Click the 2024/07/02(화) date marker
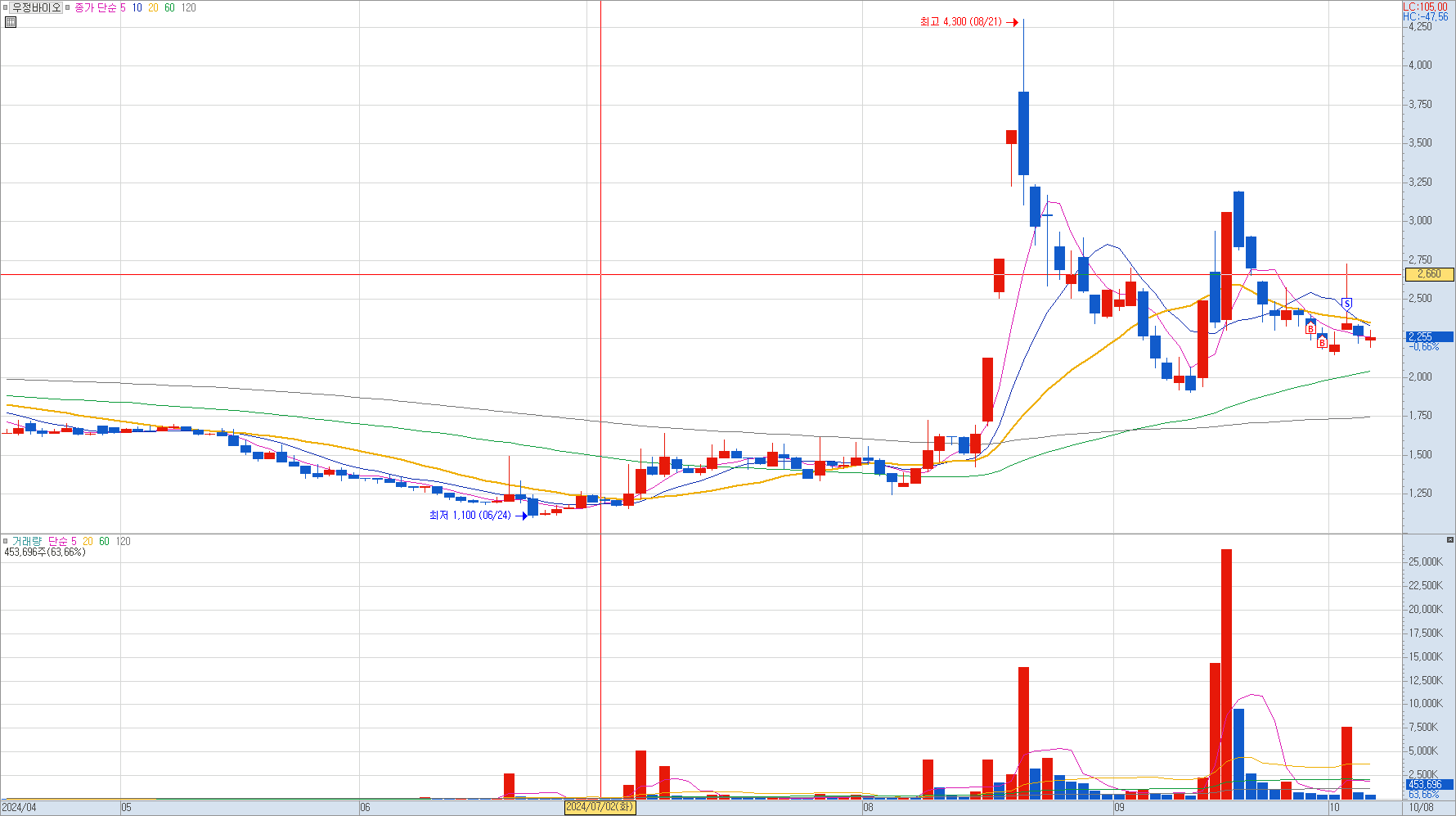 coord(600,807)
